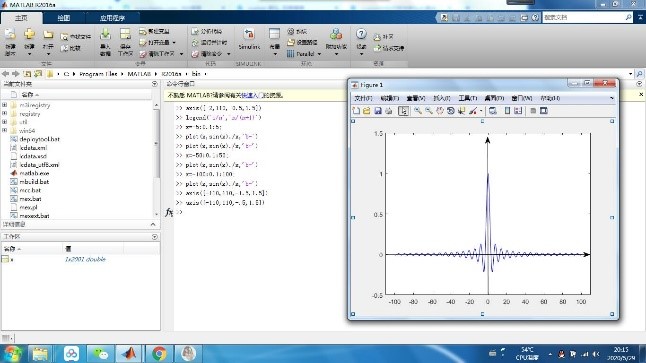The width and height of the screenshot is (646, 363).
Task: Select the Rotate 3D tool in Figure
Action: click(x=451, y=111)
